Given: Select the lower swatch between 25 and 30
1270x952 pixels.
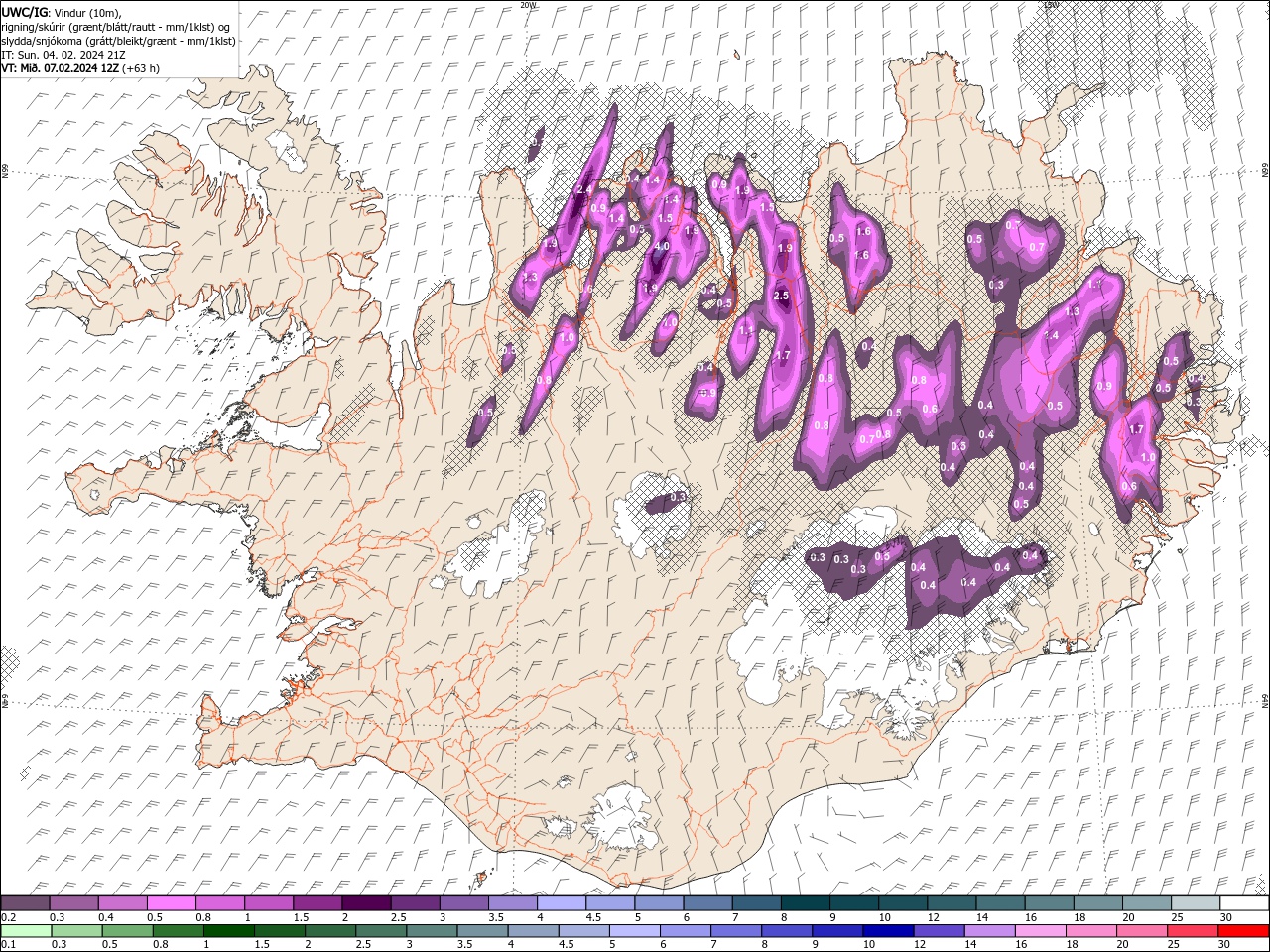Looking at the screenshot, I should click(1195, 931).
